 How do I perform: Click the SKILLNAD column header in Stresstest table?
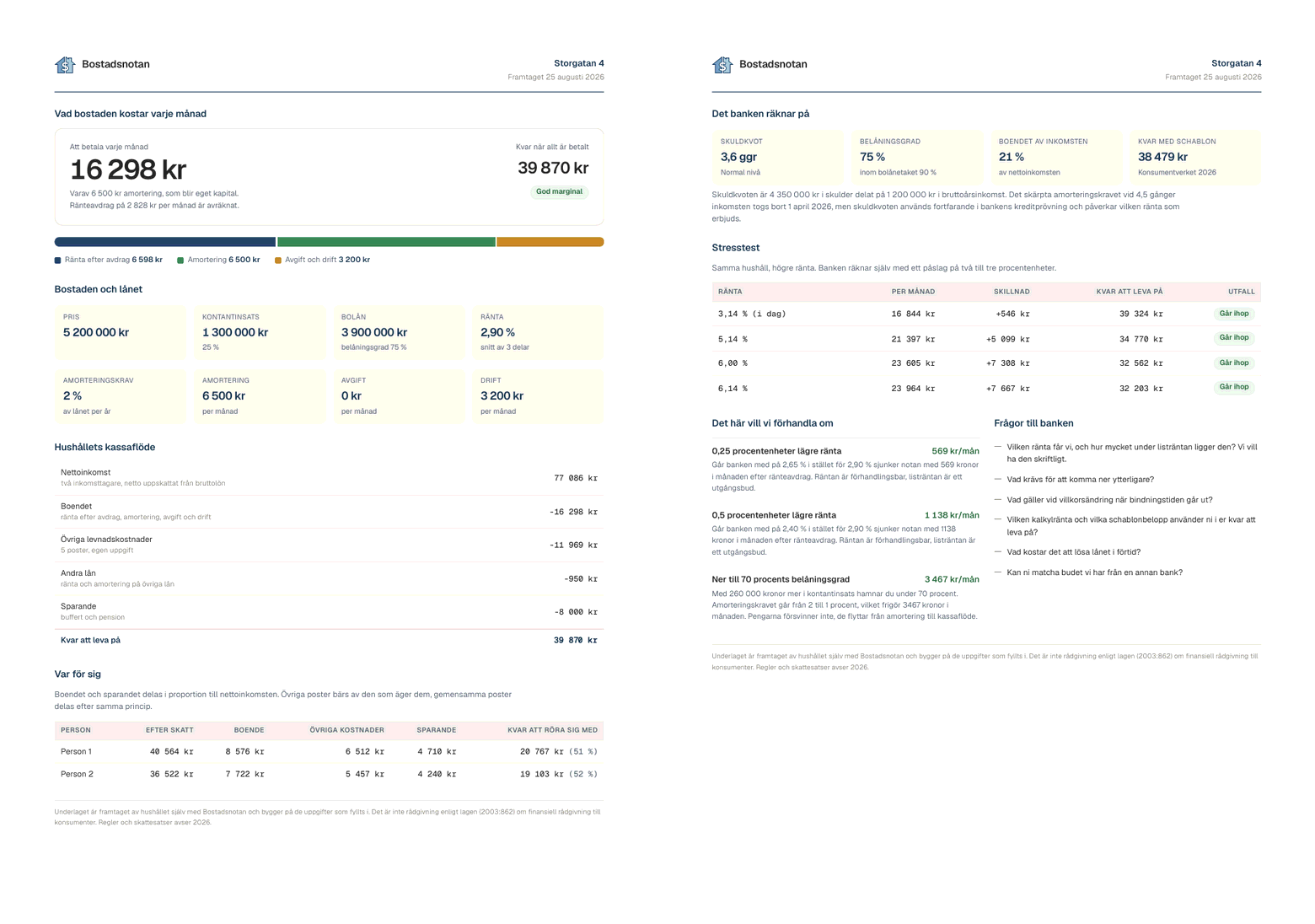click(x=1012, y=292)
